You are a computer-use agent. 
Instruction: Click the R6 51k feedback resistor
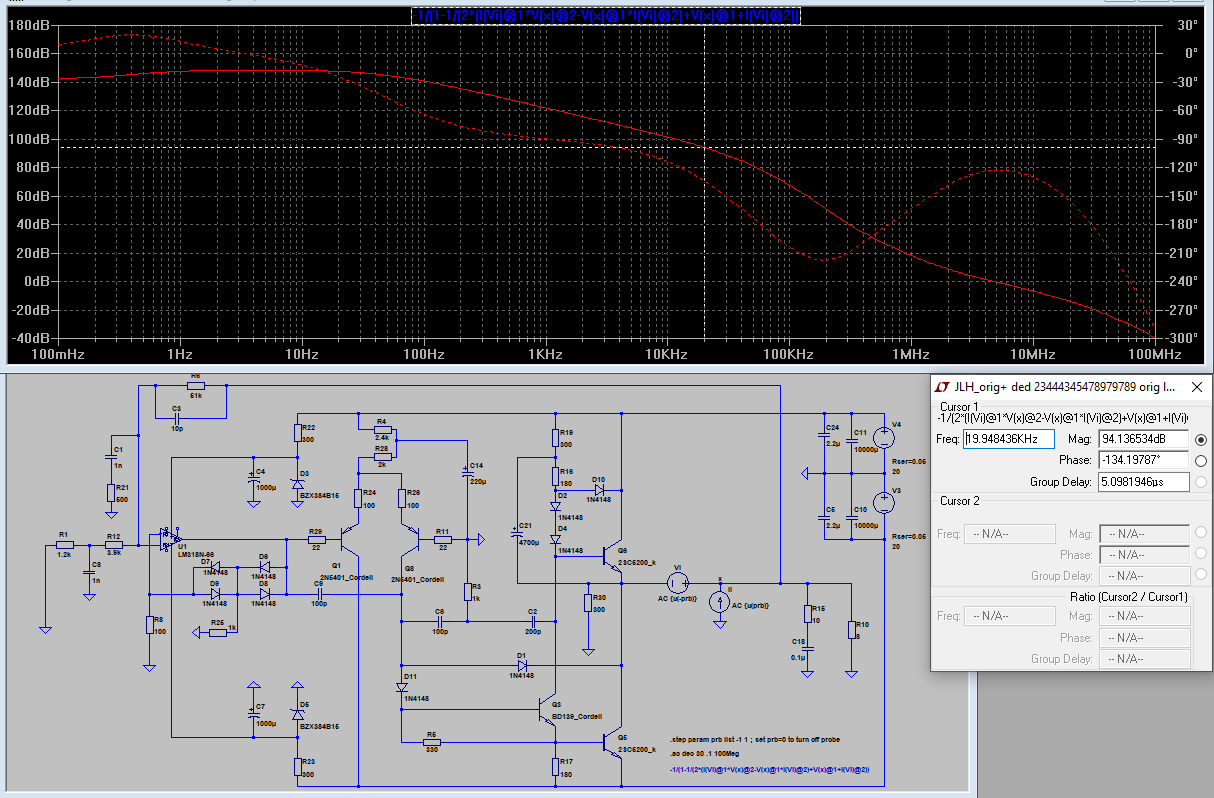(196, 386)
